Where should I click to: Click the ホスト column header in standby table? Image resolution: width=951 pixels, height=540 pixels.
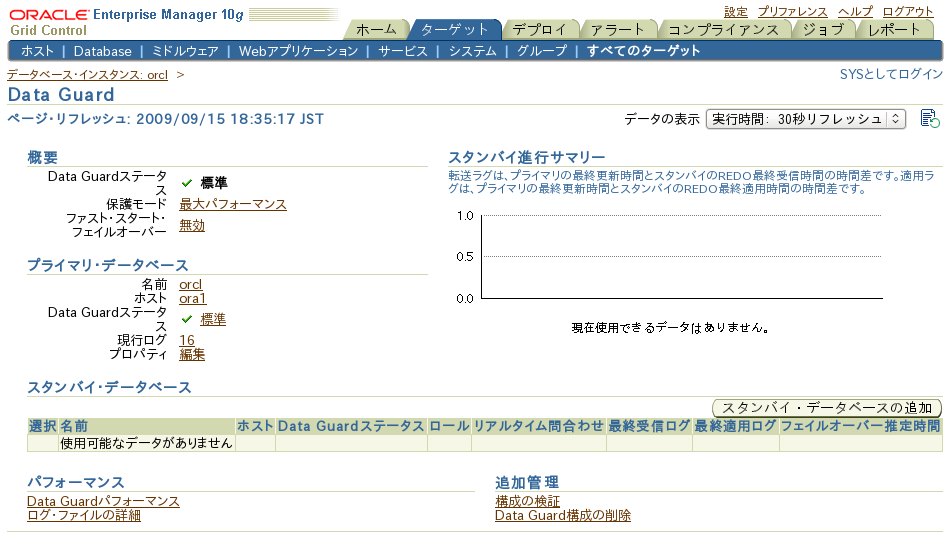pyautogui.click(x=255, y=426)
